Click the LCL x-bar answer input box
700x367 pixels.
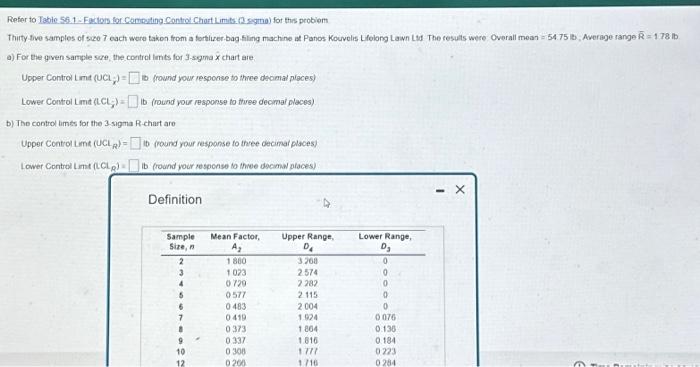tap(133, 102)
